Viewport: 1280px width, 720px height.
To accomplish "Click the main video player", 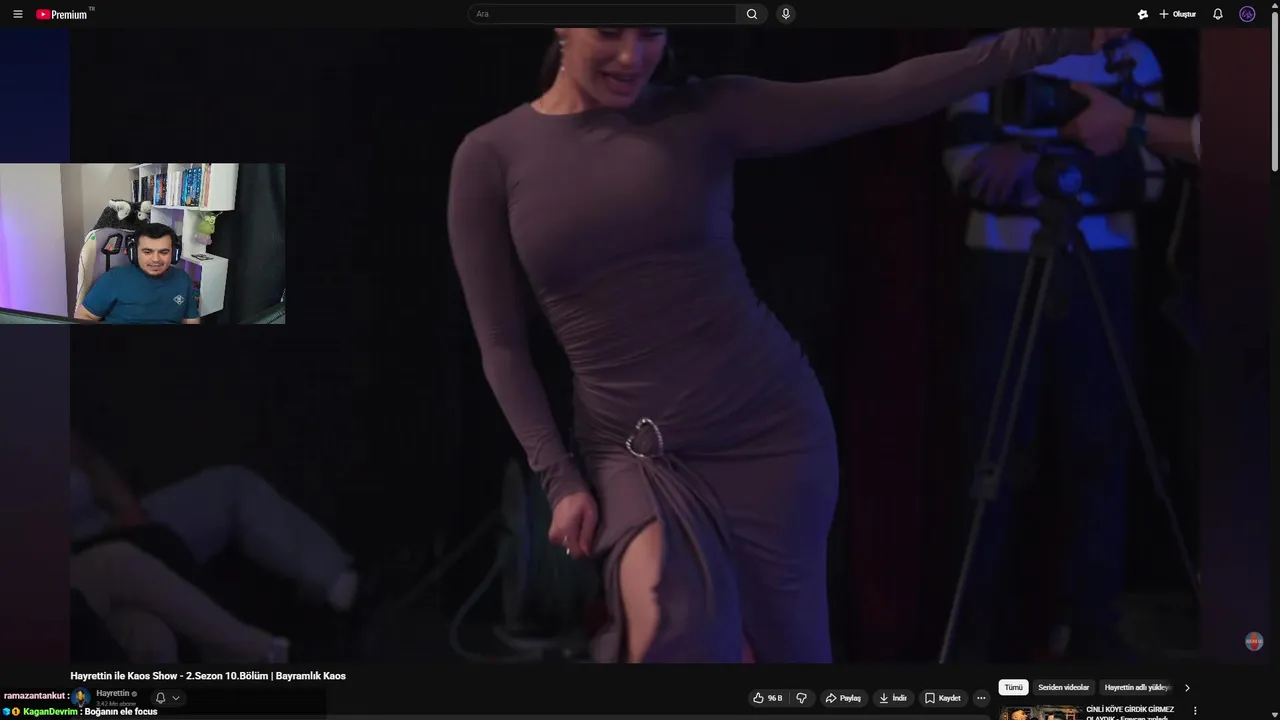I will pos(635,345).
